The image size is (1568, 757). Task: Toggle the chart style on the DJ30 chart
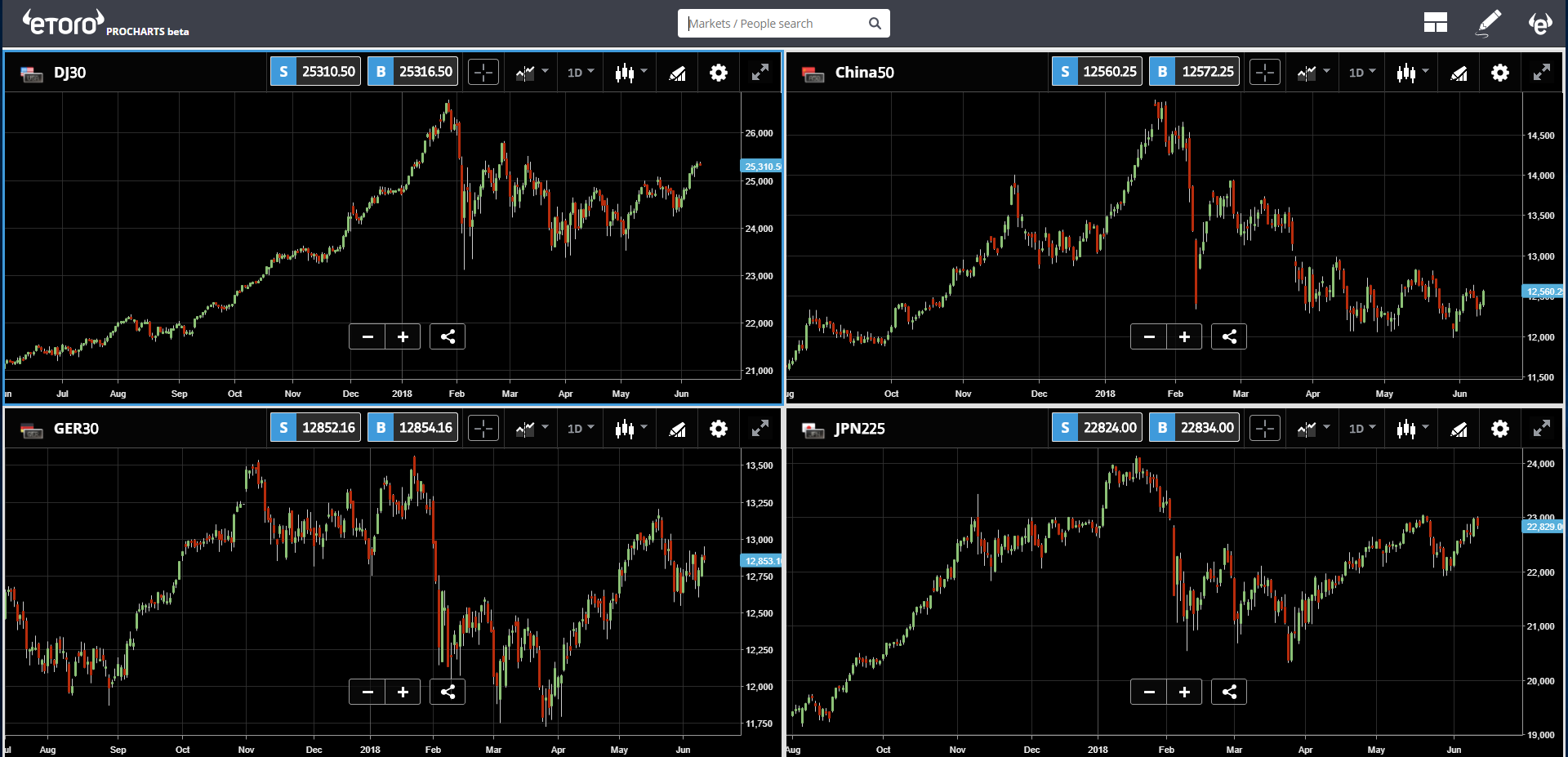pyautogui.click(x=527, y=72)
